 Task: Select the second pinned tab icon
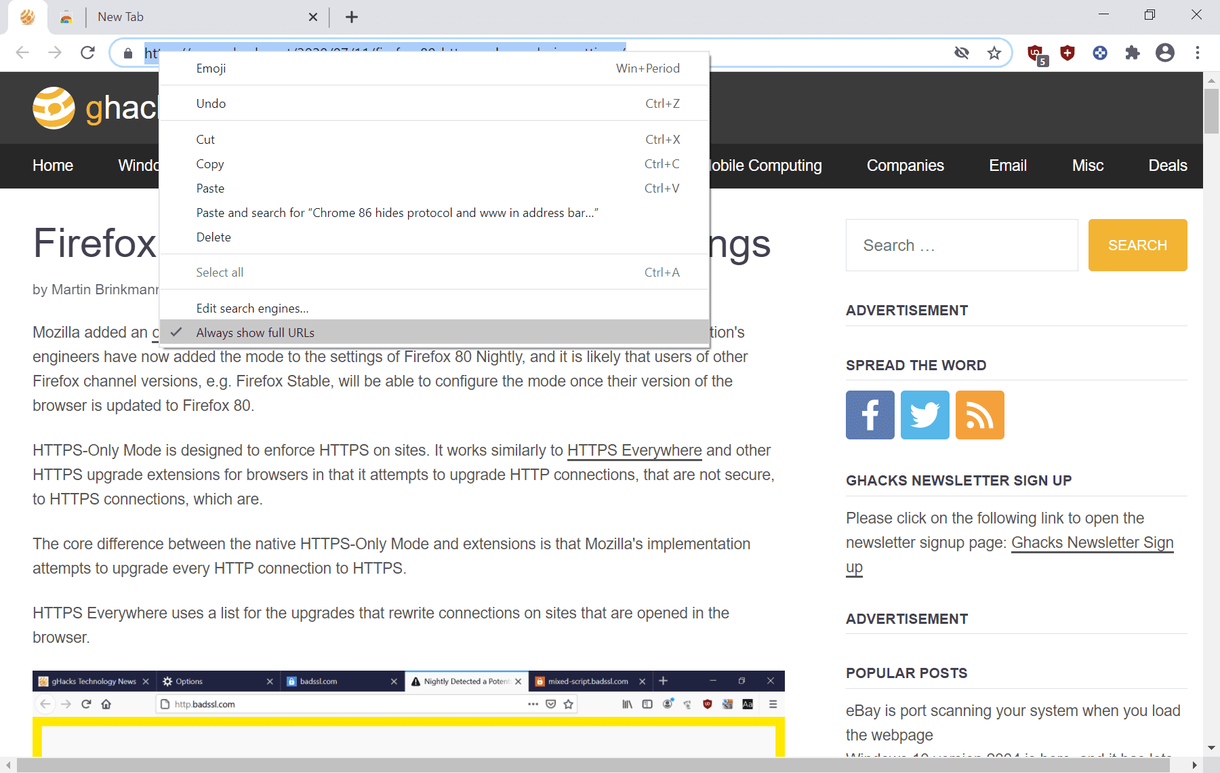[66, 17]
